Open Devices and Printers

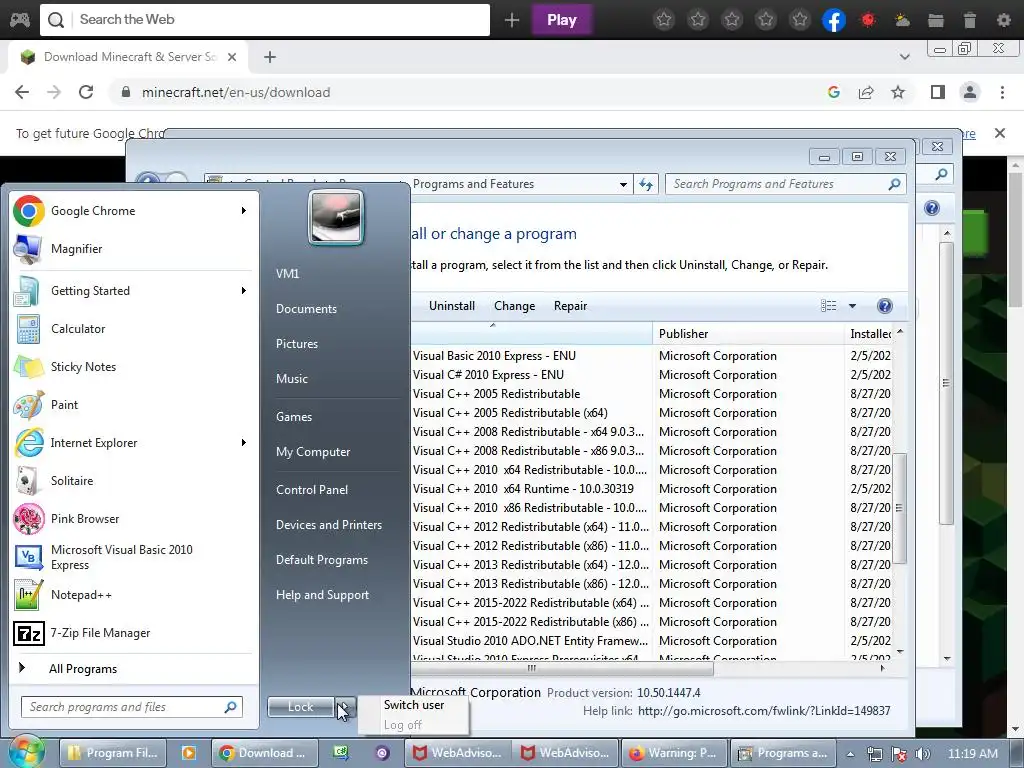[328, 525]
